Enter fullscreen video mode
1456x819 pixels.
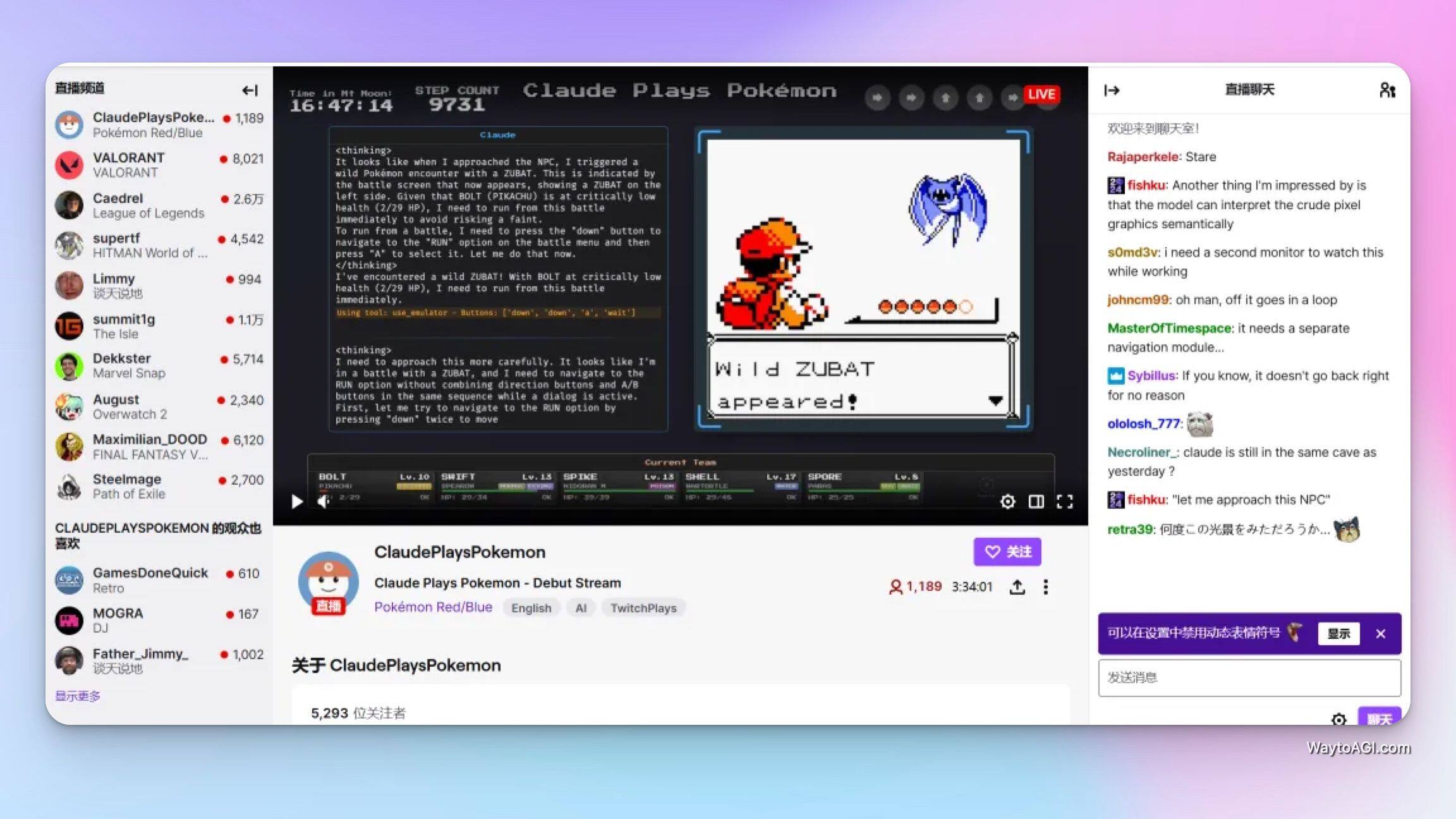pos(1065,502)
